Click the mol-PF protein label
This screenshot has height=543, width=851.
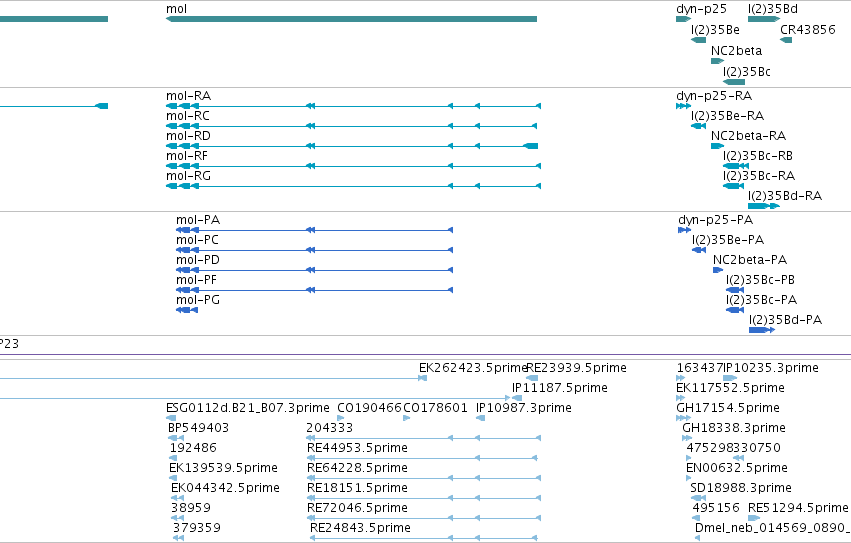[196, 281]
